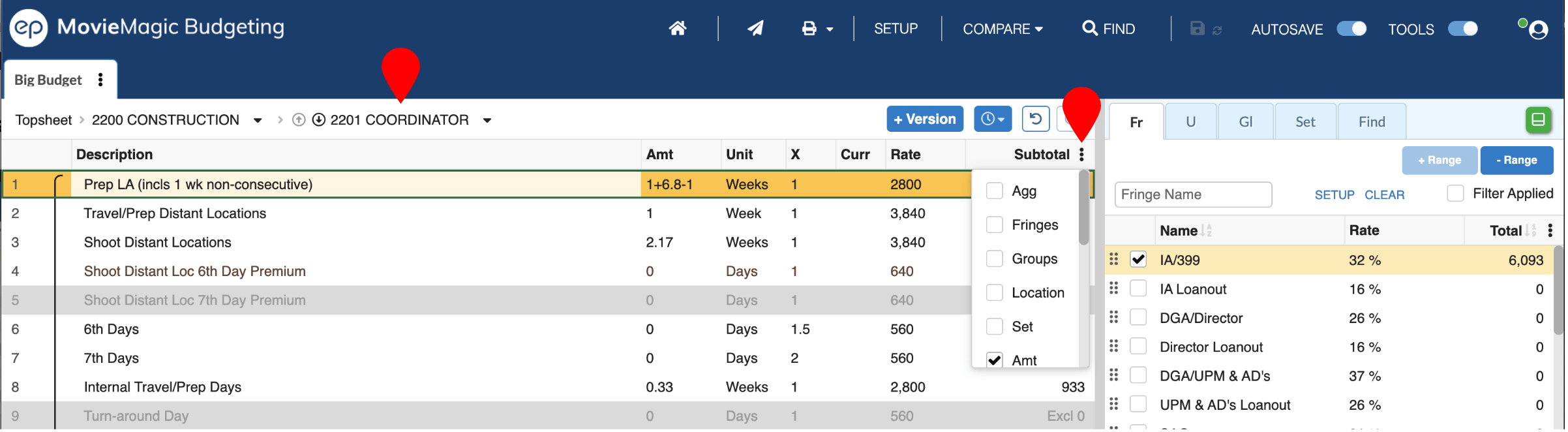Image resolution: width=1568 pixels, height=432 pixels.
Task: Expand the 2201 COORDINATOR dropdown
Action: pyautogui.click(x=487, y=121)
